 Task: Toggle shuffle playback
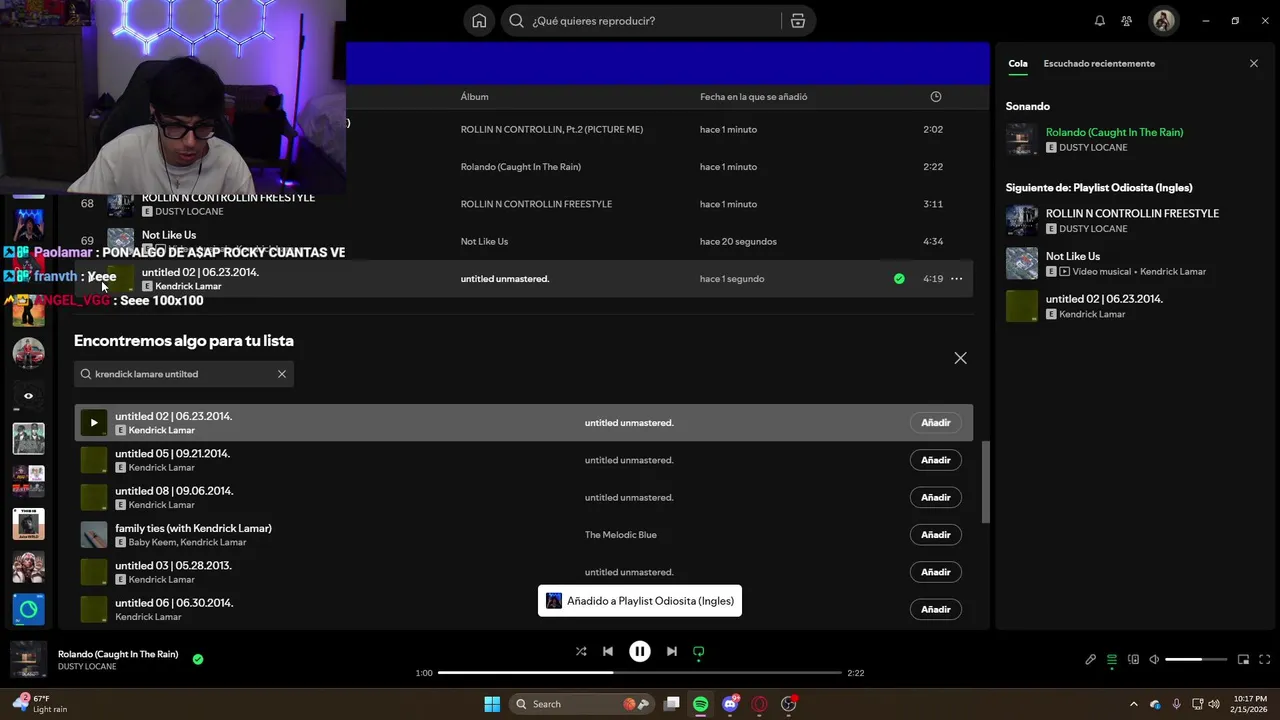[581, 651]
